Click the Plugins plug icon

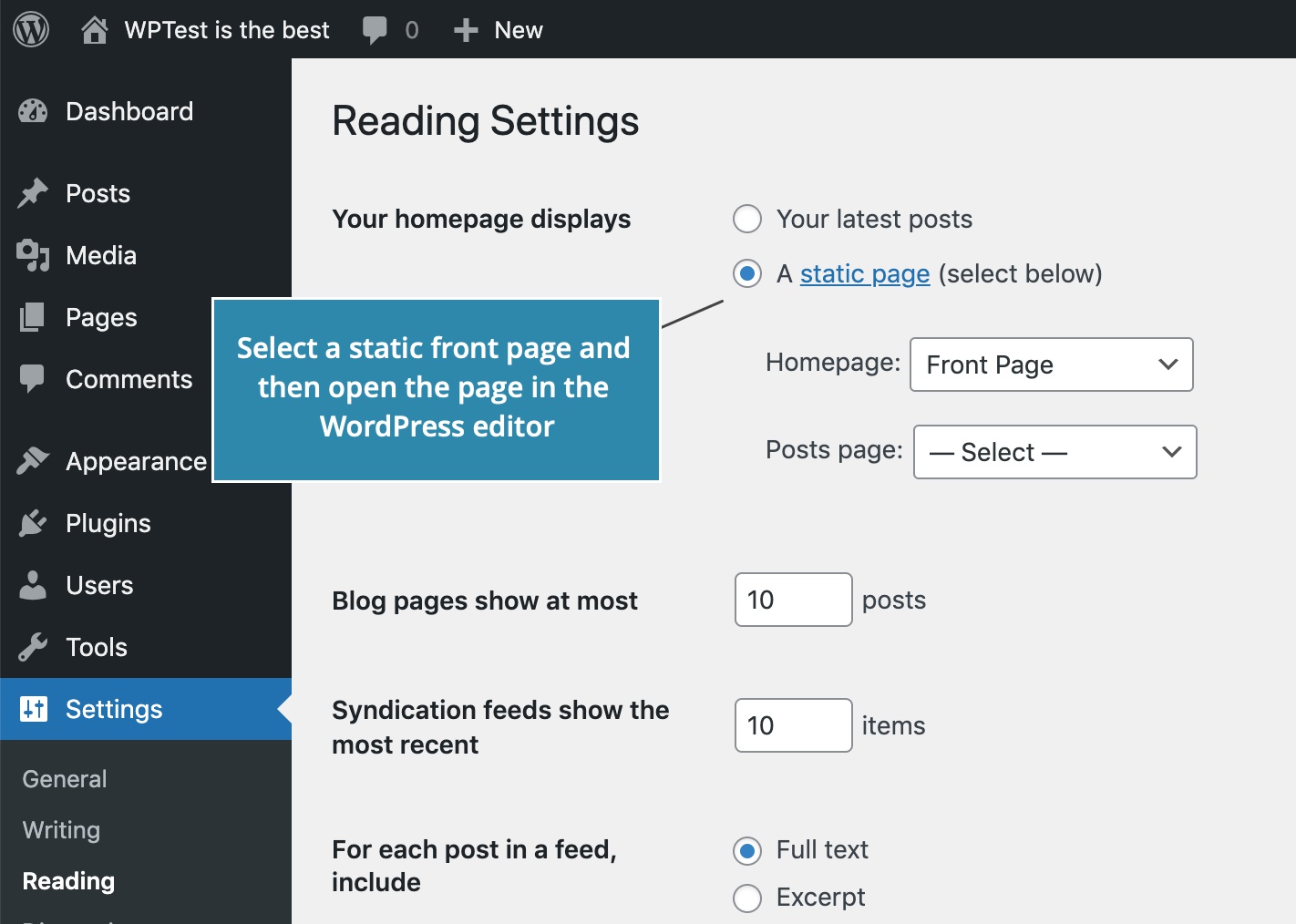tap(33, 523)
